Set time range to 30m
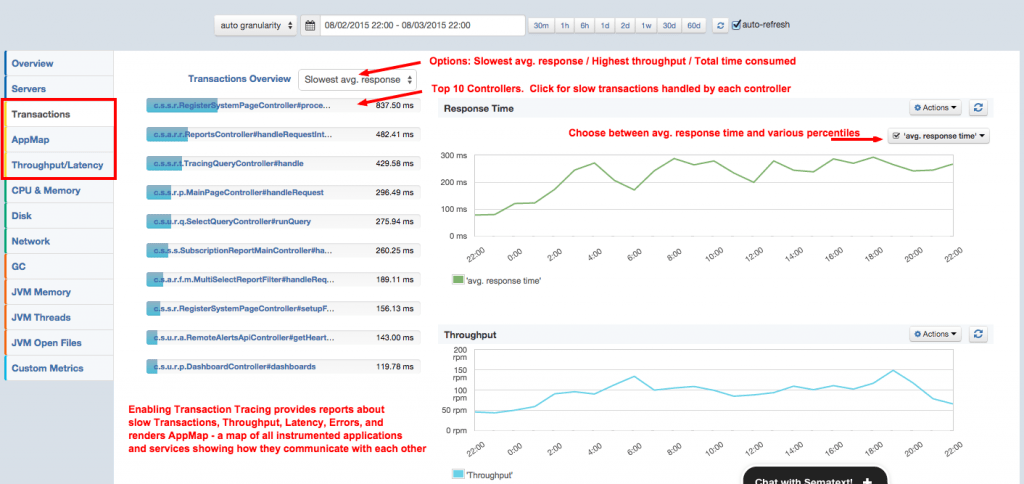 (541, 24)
